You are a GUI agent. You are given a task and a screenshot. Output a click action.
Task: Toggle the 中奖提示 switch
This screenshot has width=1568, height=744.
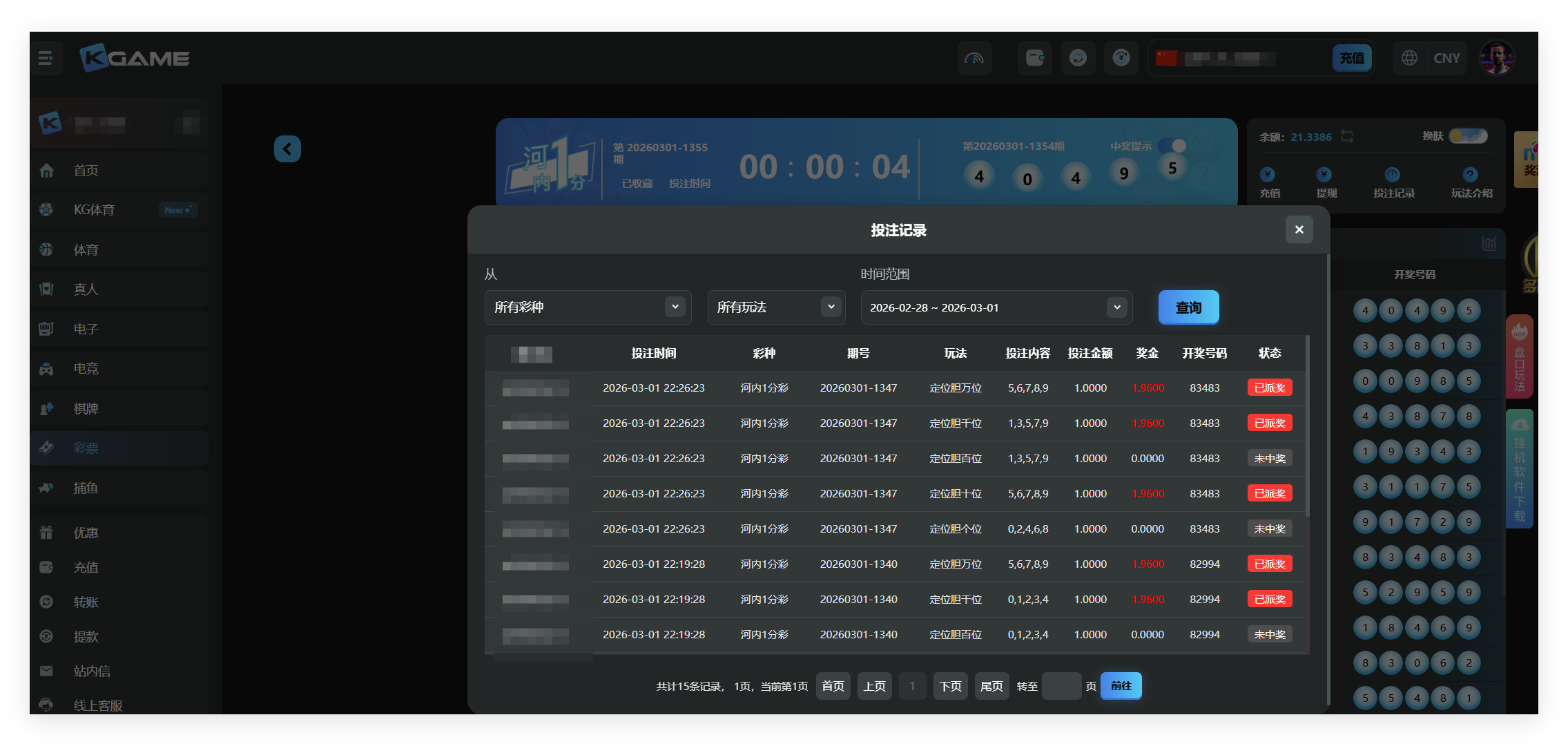point(1172,146)
